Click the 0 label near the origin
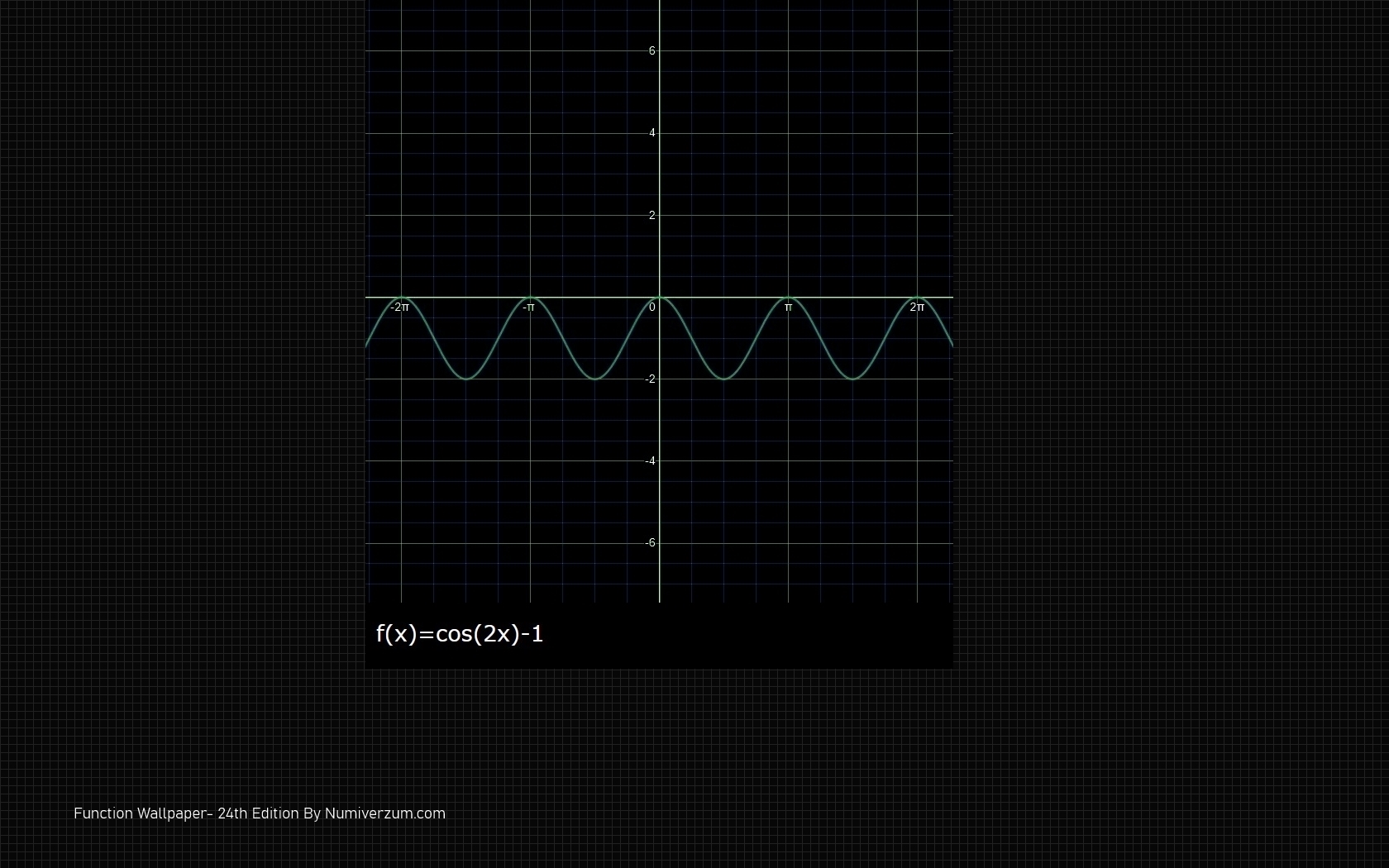Viewport: 1389px width, 868px height. (652, 308)
